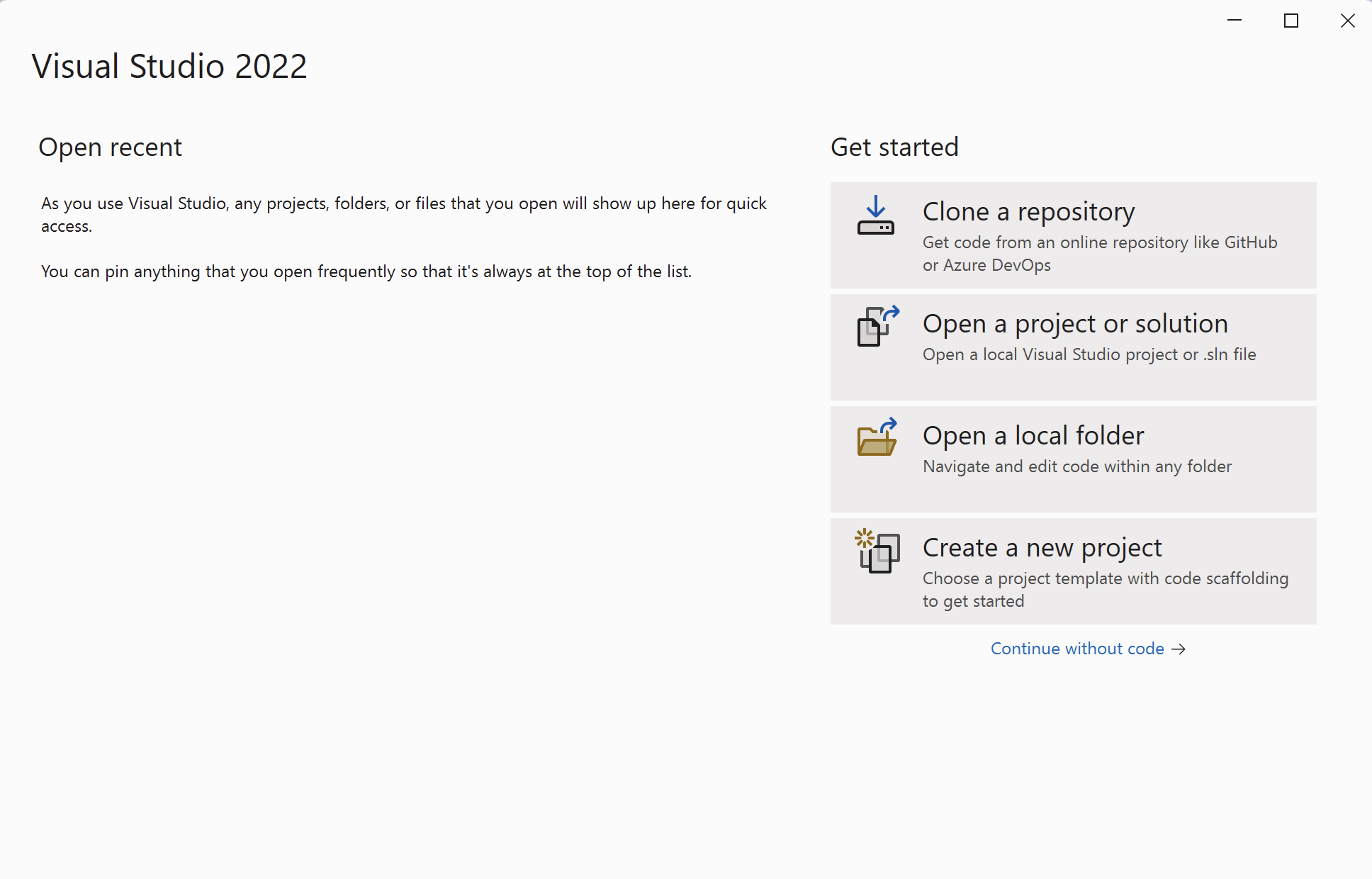Follow the Continue without code link
This screenshot has height=879, width=1372.
pos(1076,649)
